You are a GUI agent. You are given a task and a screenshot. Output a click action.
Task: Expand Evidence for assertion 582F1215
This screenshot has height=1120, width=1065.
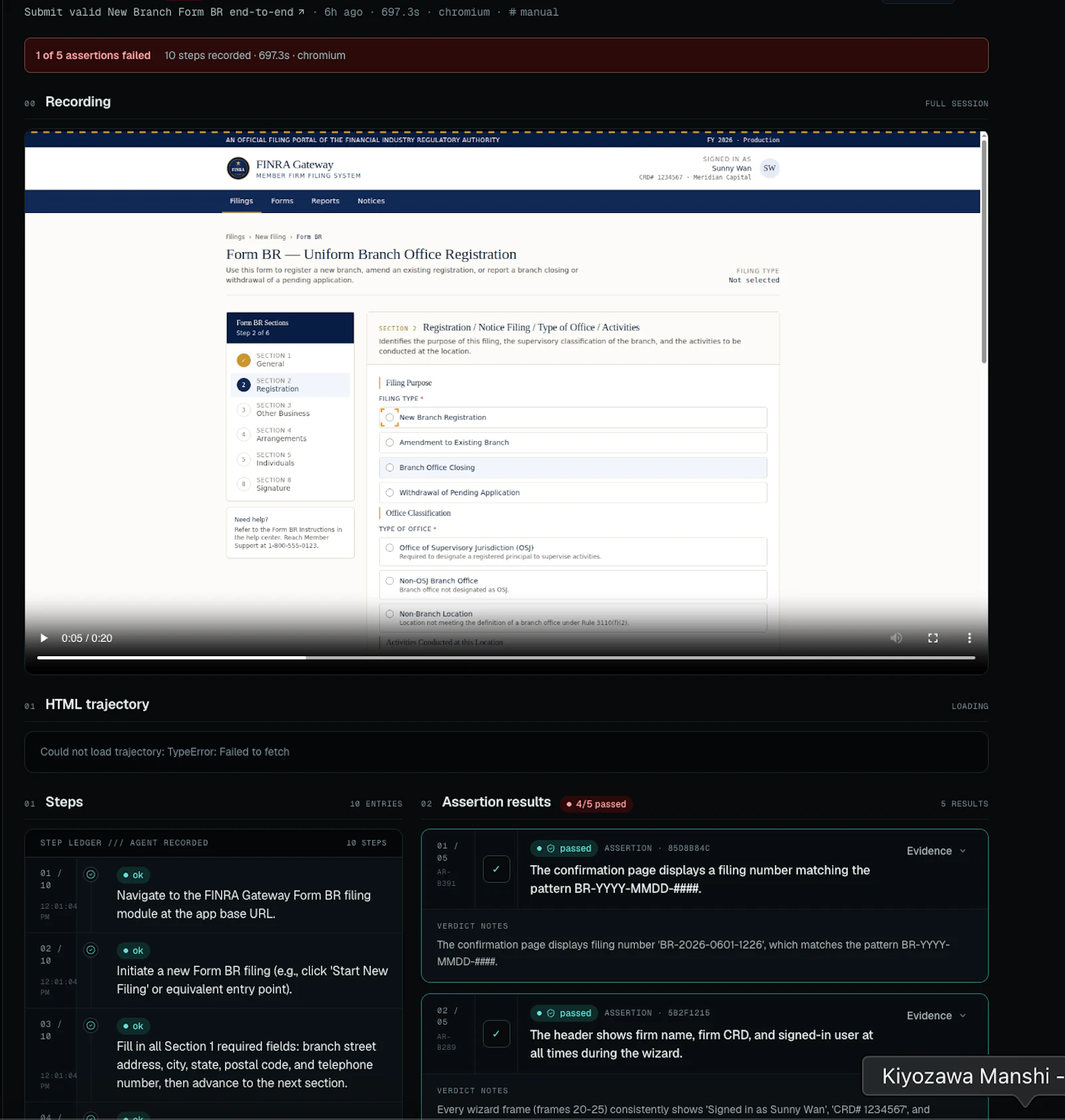click(936, 1016)
